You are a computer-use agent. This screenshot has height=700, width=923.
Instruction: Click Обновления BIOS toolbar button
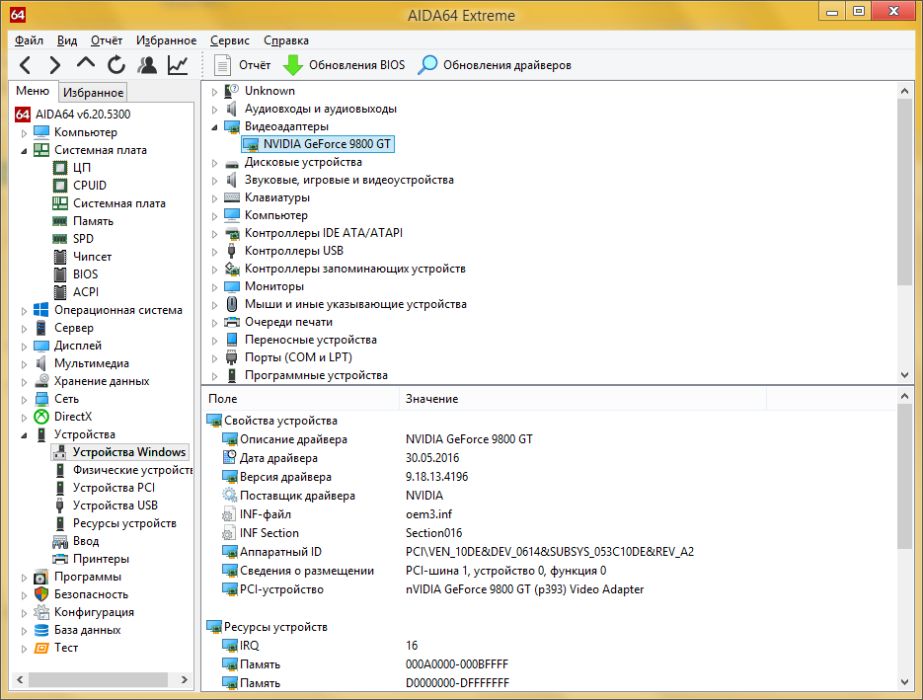(x=344, y=65)
